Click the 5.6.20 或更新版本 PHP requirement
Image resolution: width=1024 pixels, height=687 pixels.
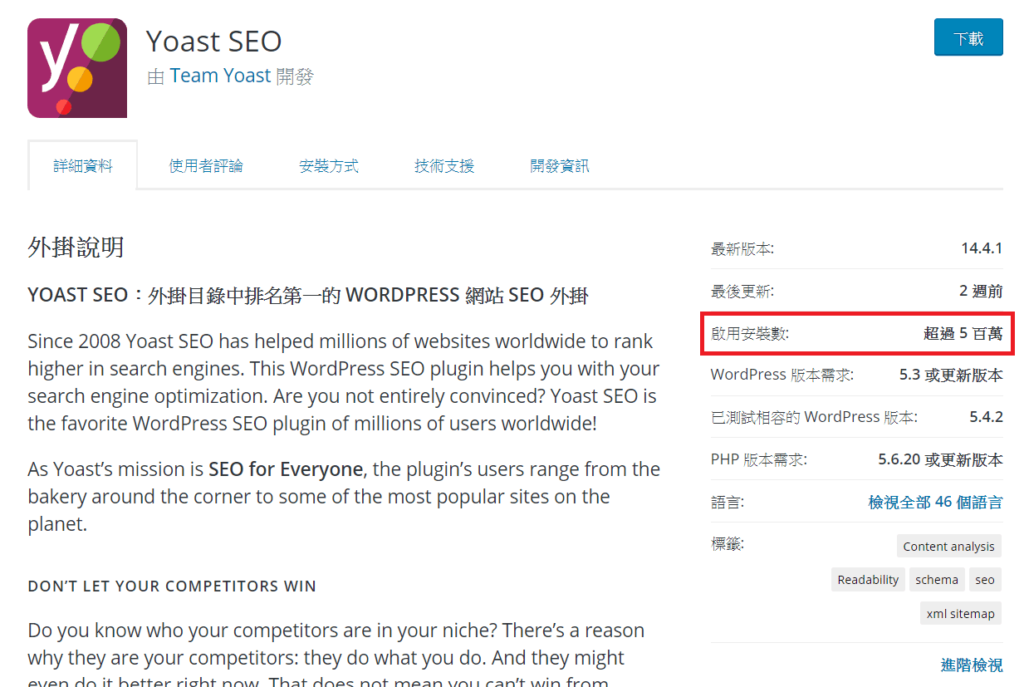pos(940,460)
